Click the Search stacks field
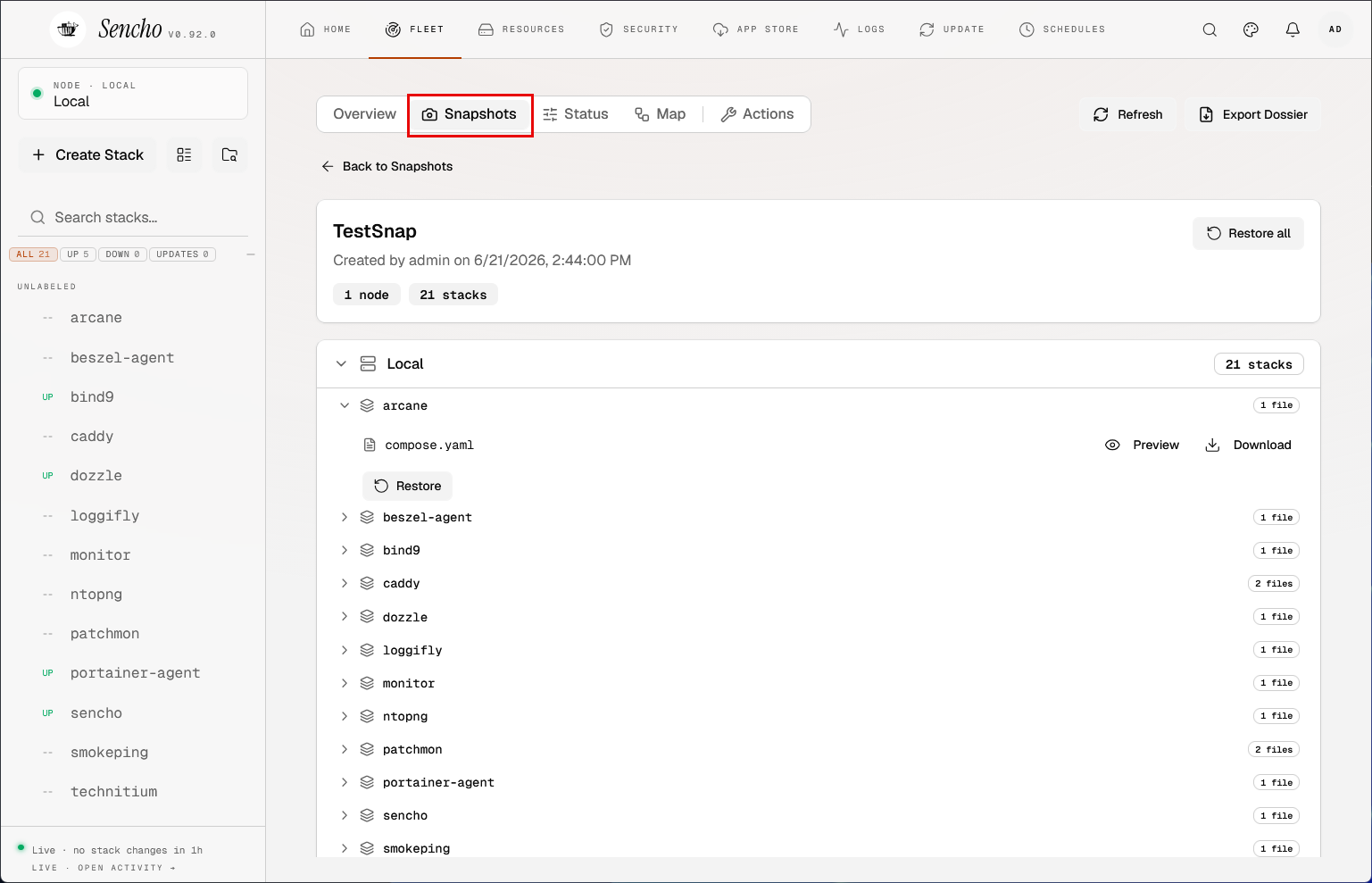This screenshot has width=1372, height=883. tap(133, 217)
